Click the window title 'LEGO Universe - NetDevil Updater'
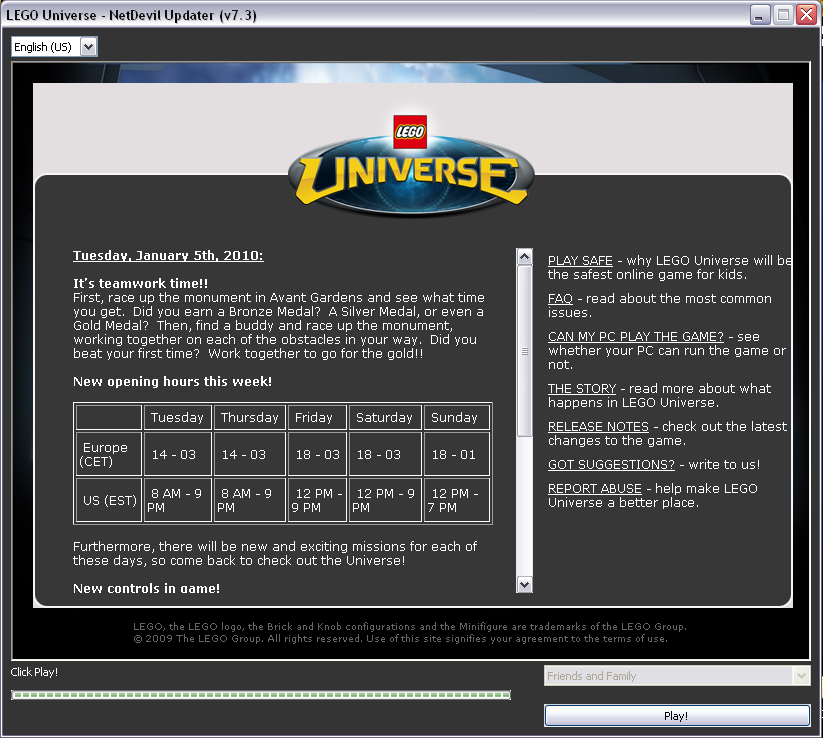 point(131,15)
